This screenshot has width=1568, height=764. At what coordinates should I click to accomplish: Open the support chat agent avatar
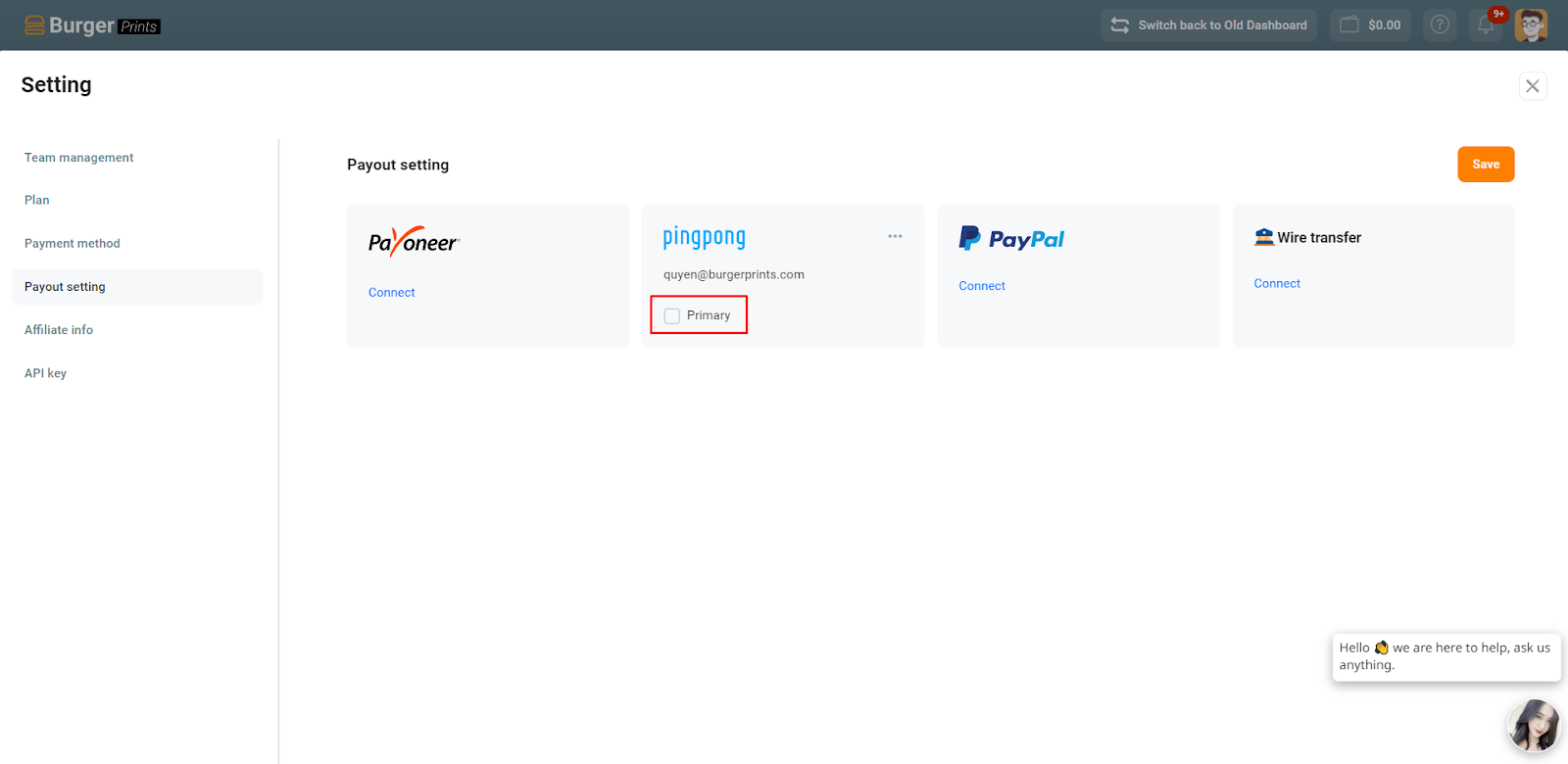click(1534, 726)
